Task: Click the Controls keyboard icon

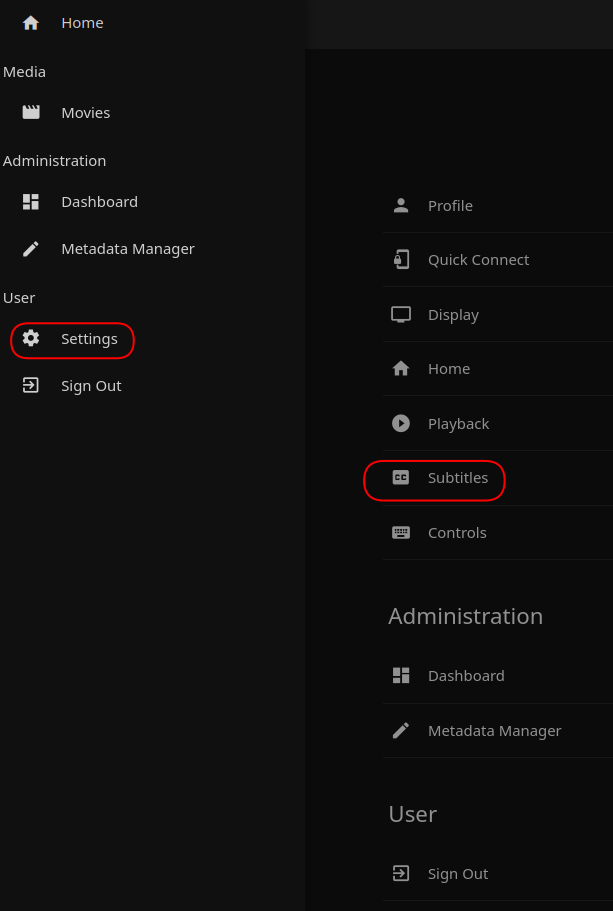Action: point(401,533)
